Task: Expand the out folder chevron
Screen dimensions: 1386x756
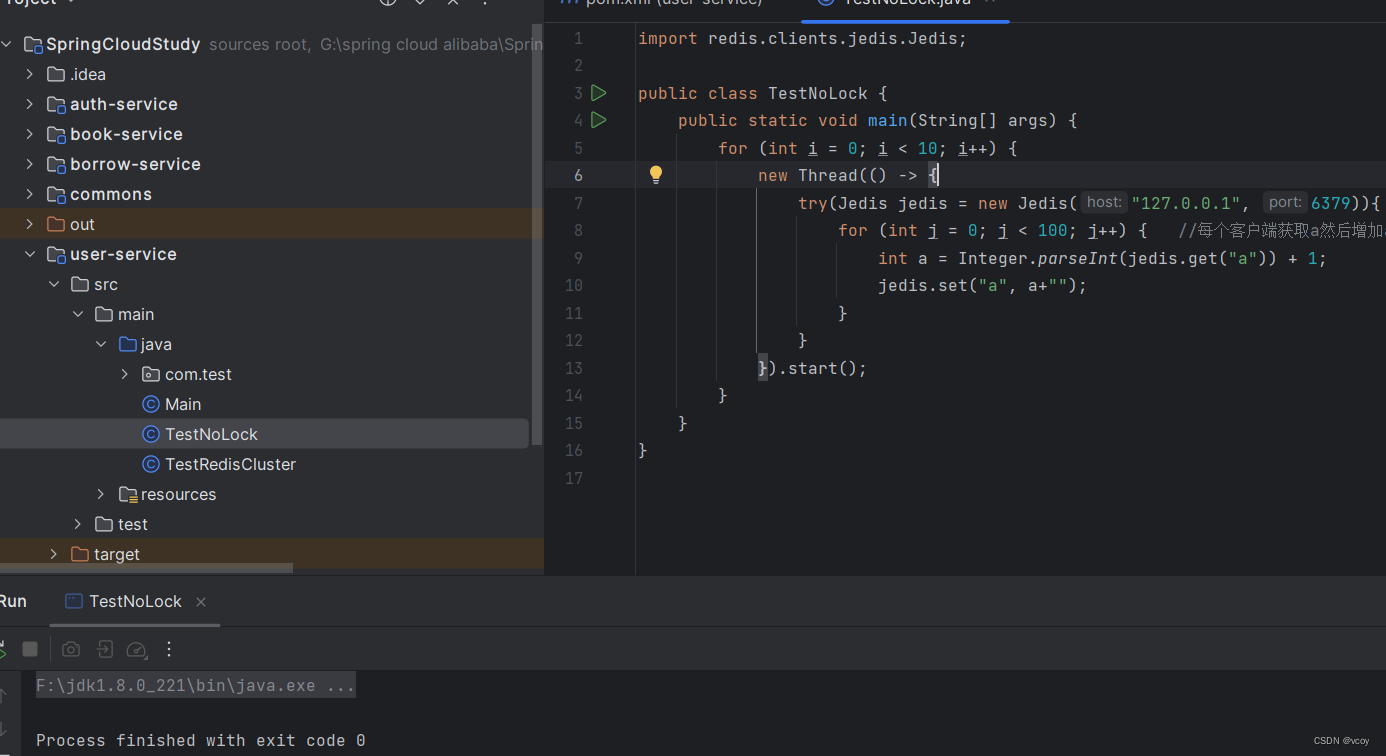Action: 30,224
